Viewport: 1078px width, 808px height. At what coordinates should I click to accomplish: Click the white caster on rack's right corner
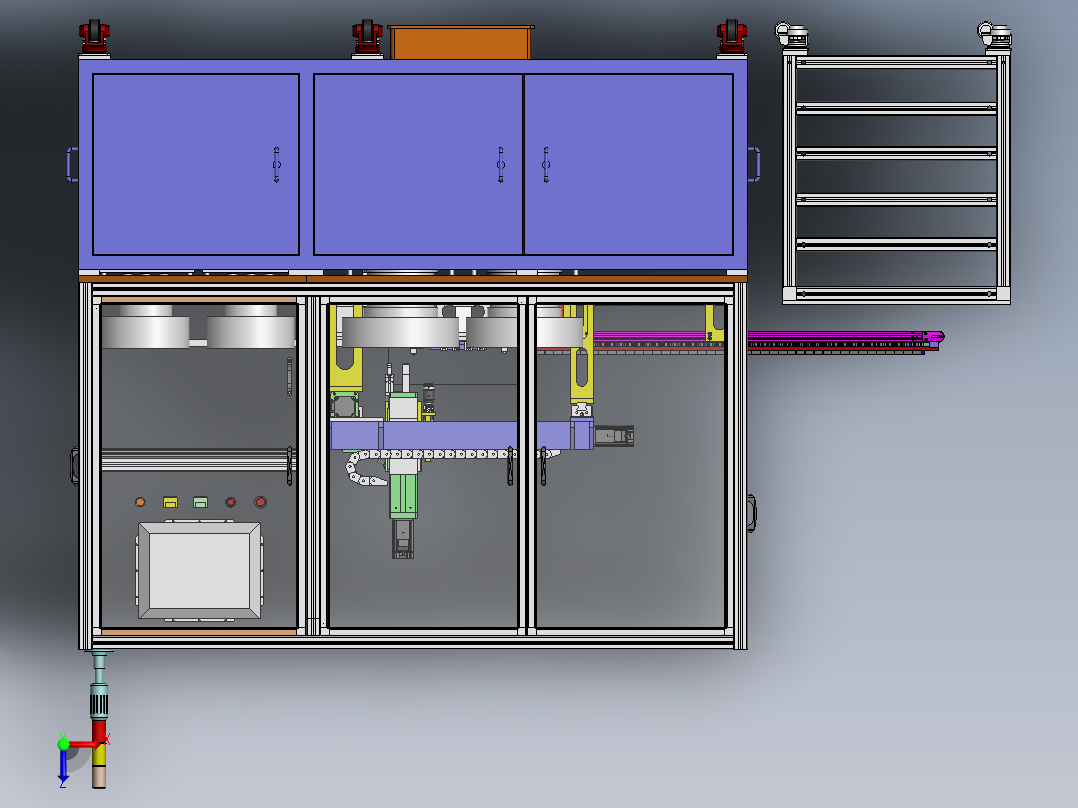click(994, 35)
